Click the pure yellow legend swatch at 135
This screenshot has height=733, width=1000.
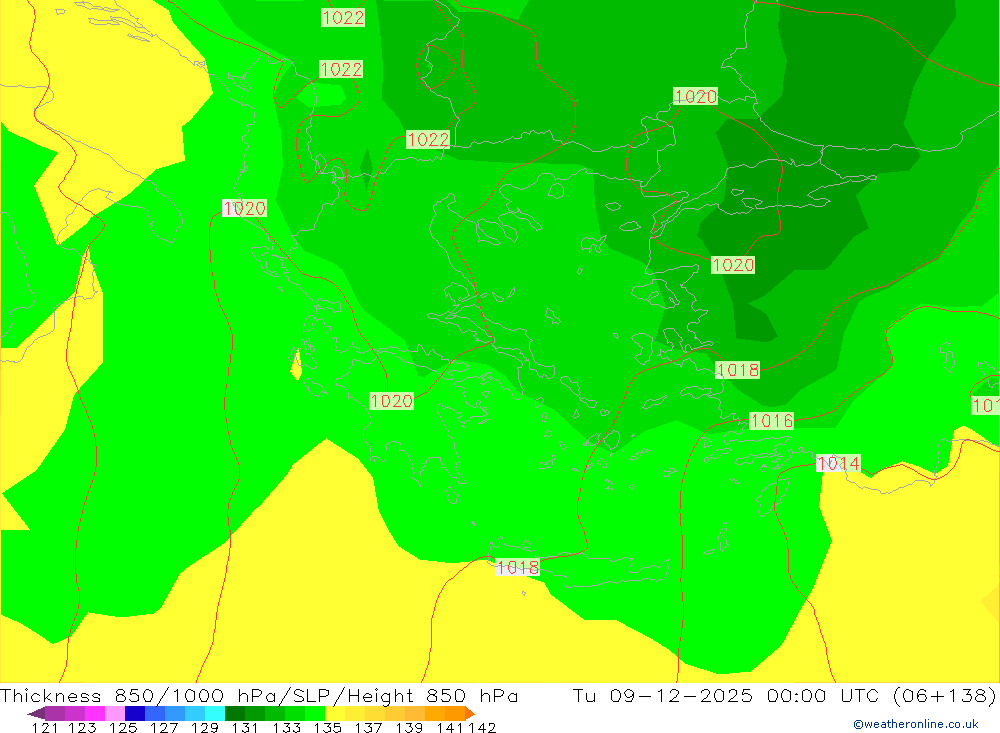click(x=335, y=713)
